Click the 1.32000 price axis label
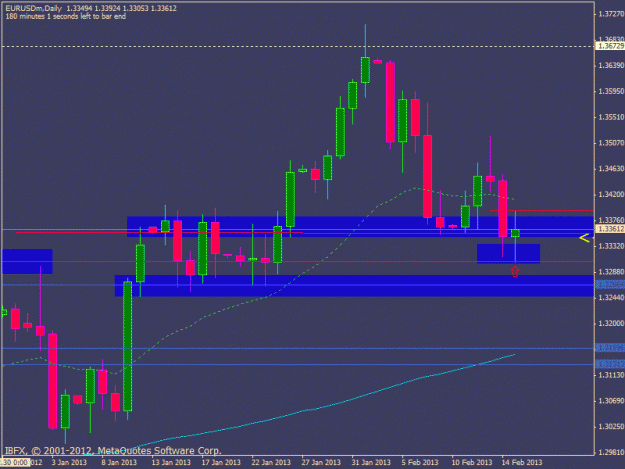Screen dimensions: 625x469 611,323
